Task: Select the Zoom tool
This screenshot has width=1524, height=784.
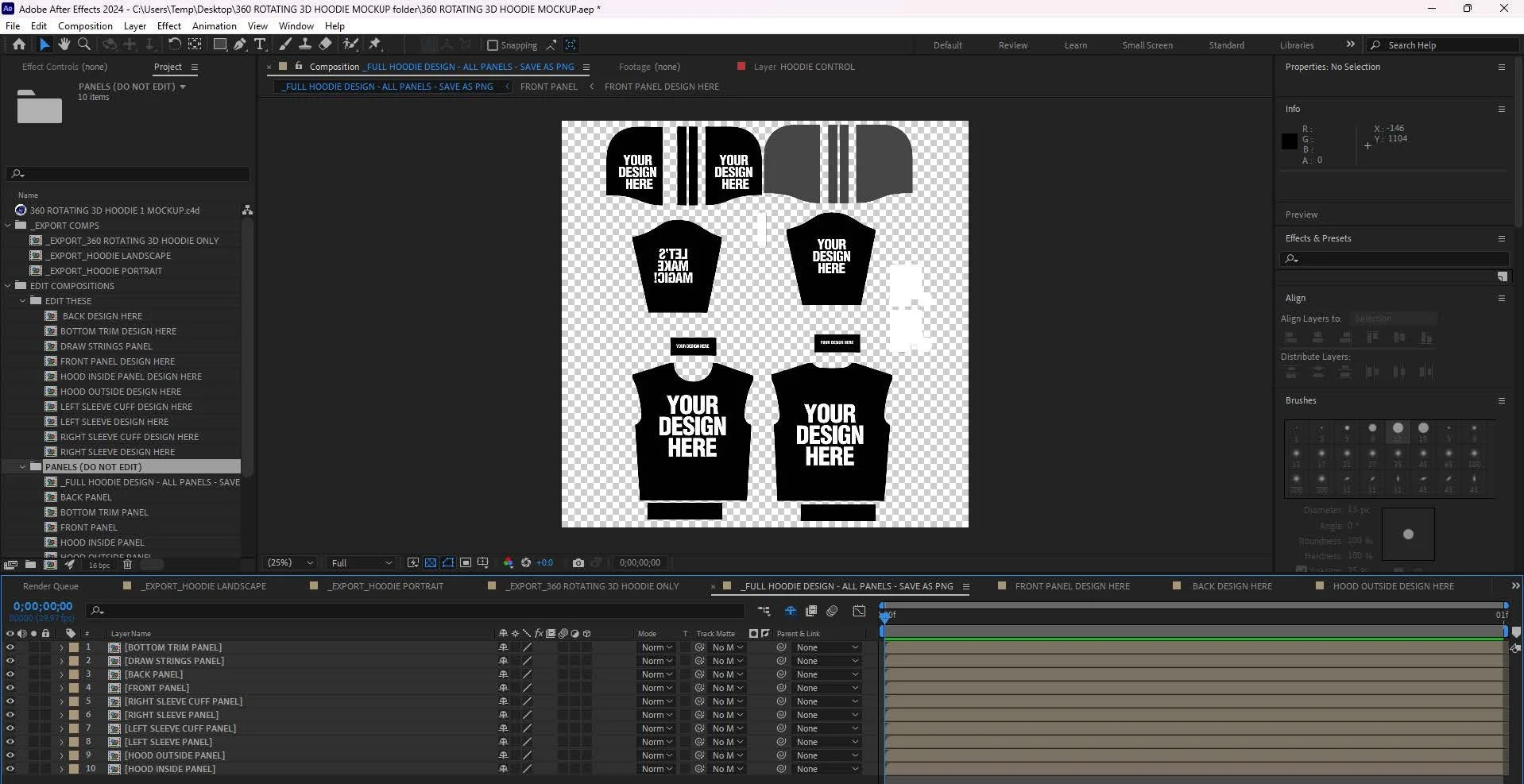Action: coord(84,44)
